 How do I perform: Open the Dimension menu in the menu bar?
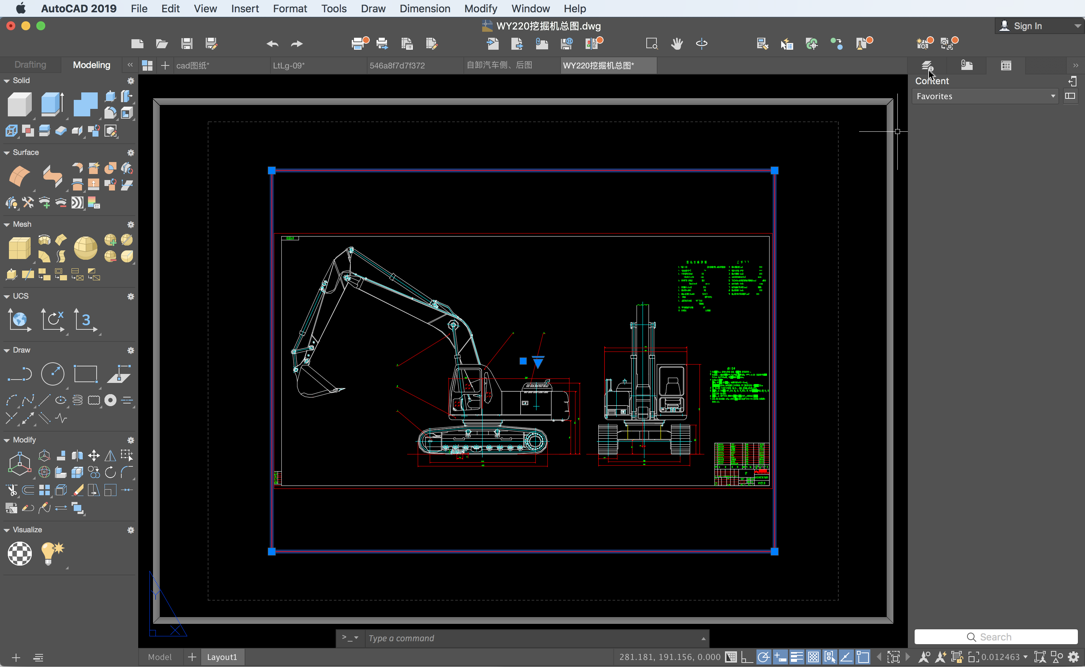click(424, 8)
